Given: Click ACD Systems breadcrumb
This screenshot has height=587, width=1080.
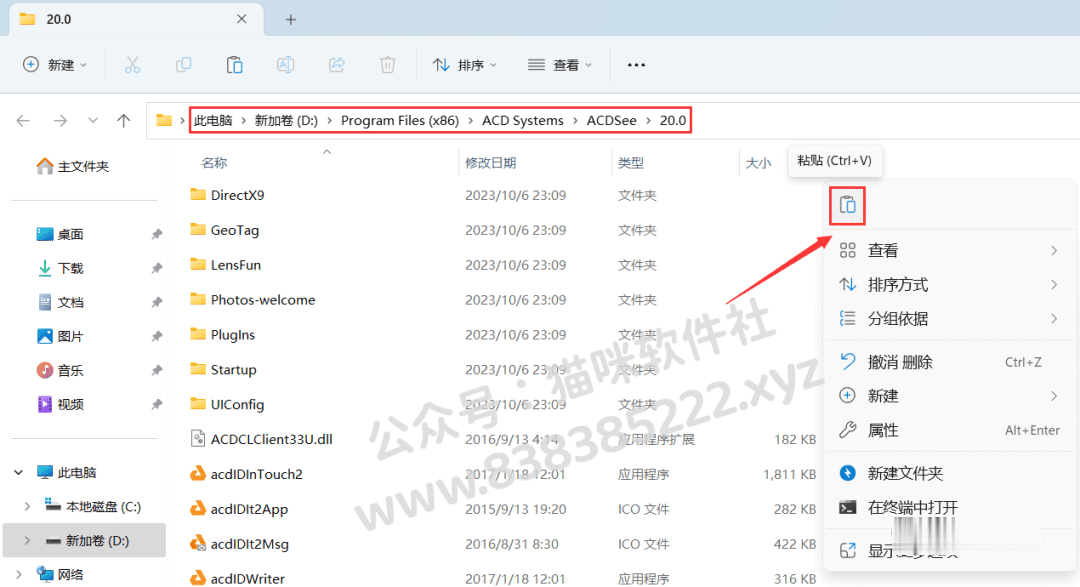Looking at the screenshot, I should [523, 121].
